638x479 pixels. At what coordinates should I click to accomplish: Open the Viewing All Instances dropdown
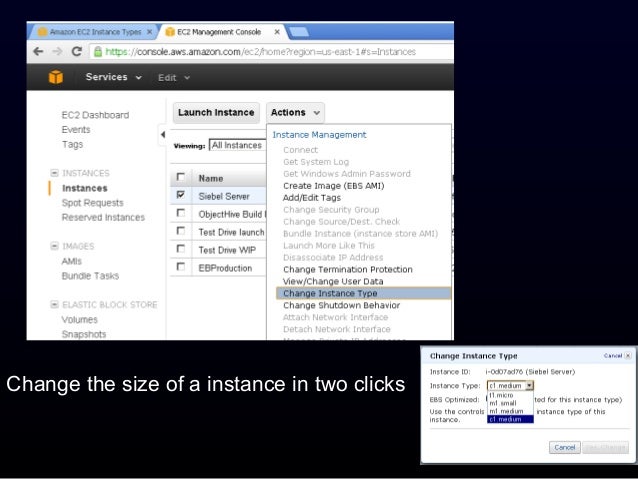tap(238, 145)
